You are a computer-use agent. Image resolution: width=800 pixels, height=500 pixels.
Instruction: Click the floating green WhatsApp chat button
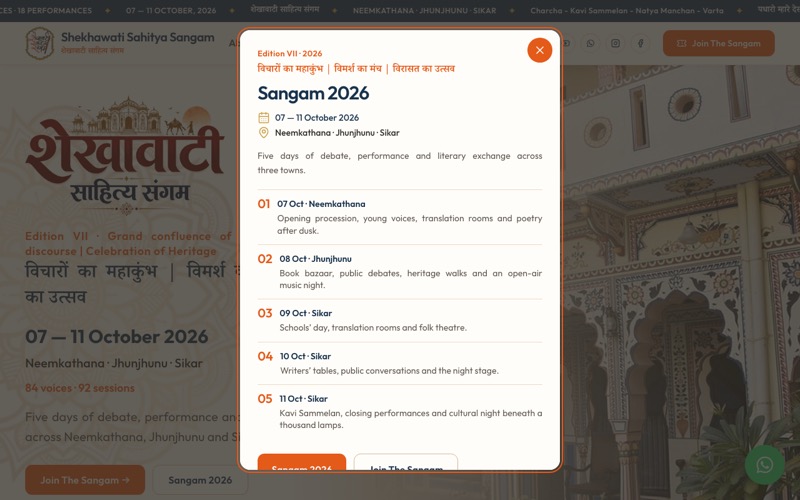coord(764,465)
